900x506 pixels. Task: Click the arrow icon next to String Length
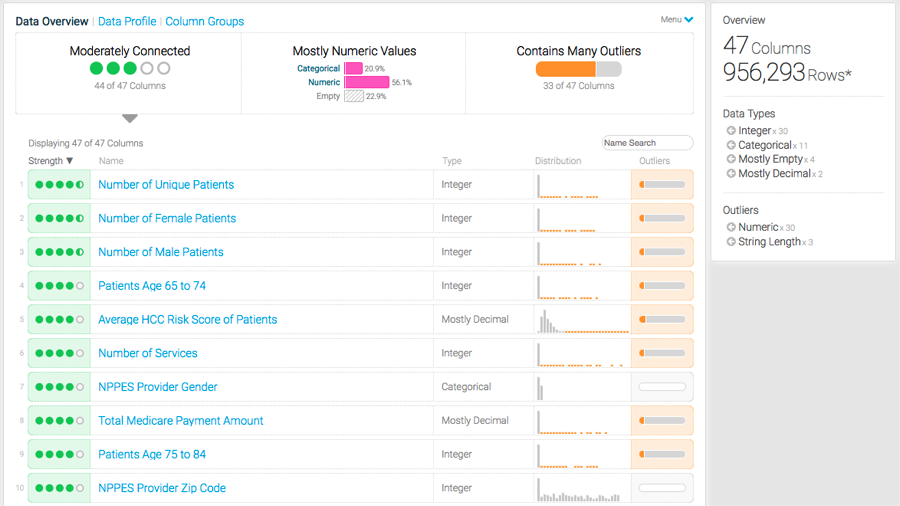coord(731,242)
